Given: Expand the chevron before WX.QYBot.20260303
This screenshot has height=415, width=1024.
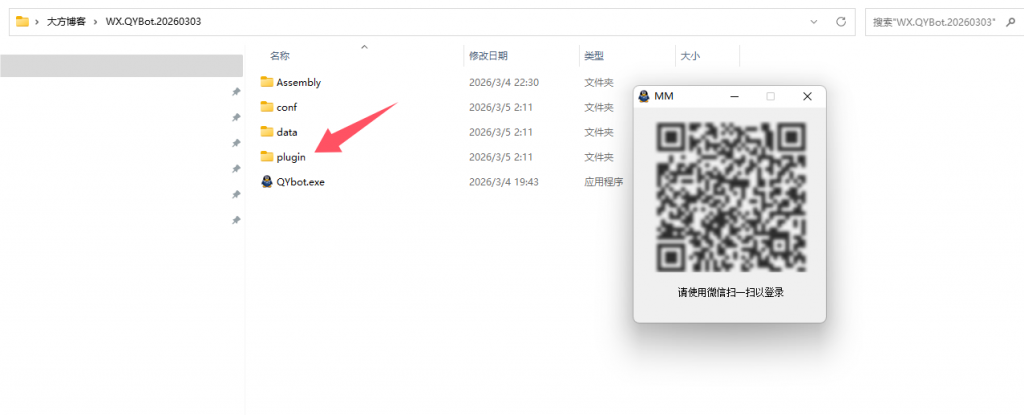Looking at the screenshot, I should (95, 22).
